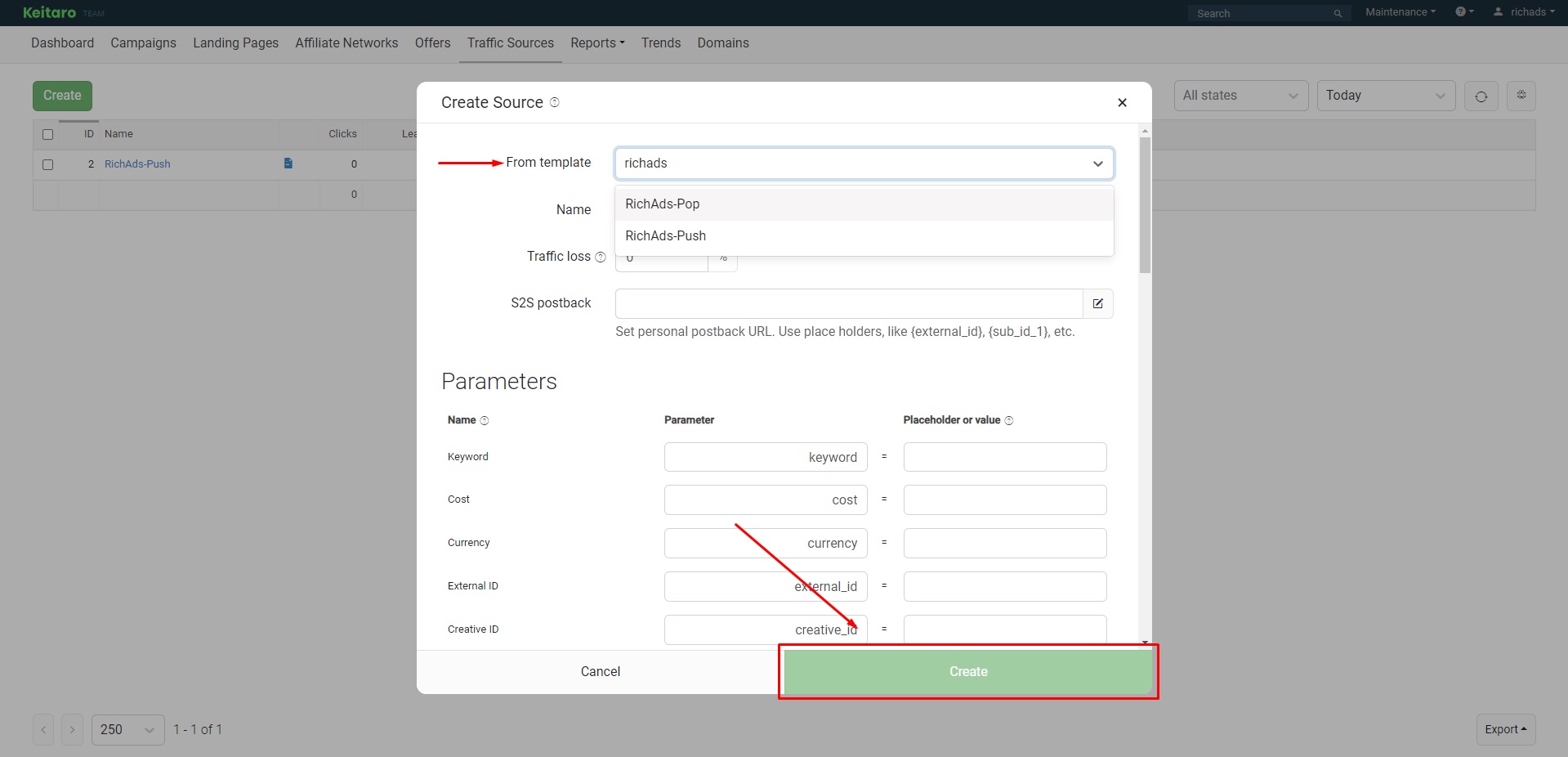Open the RichAds-Push source link
Viewport: 1568px width, 757px height.
pos(137,164)
